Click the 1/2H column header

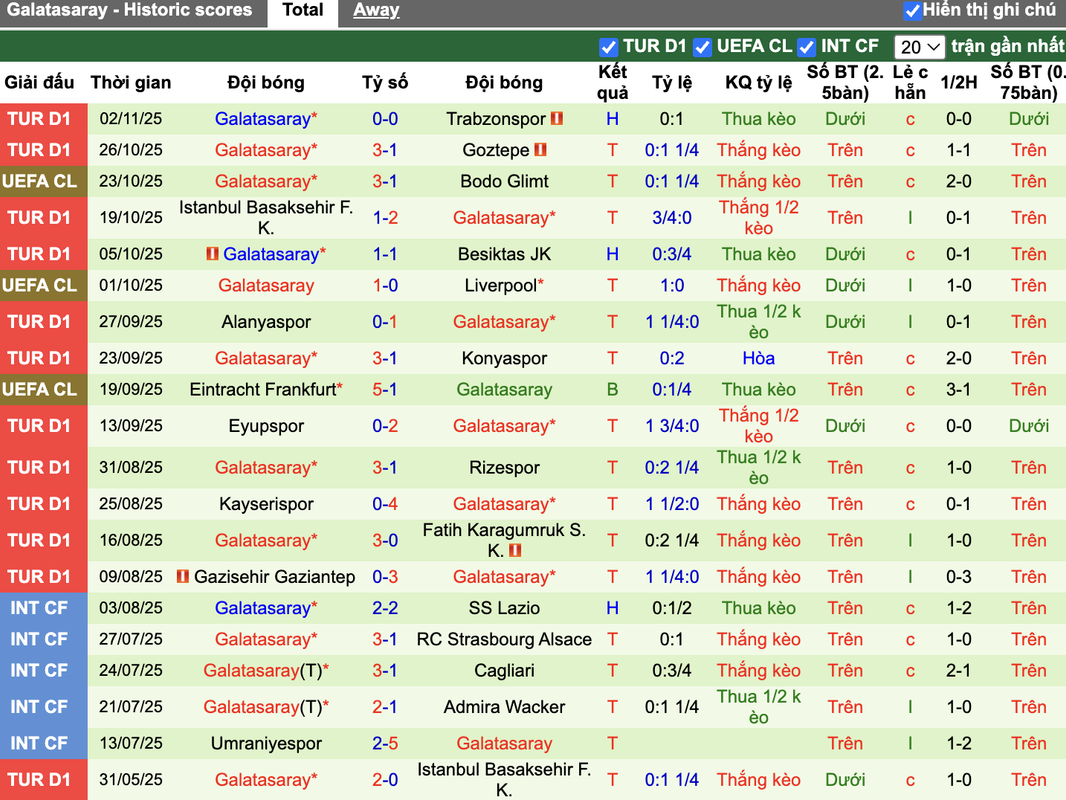(959, 82)
